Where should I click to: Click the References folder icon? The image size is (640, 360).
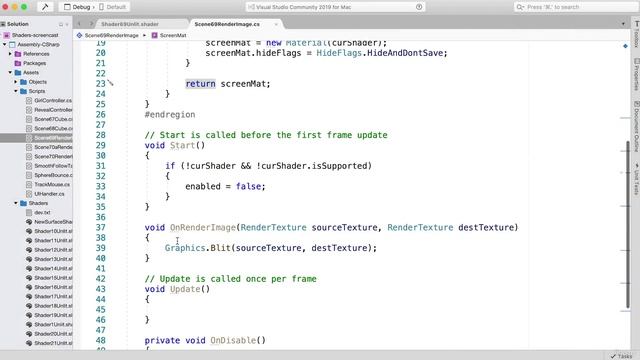point(18,54)
